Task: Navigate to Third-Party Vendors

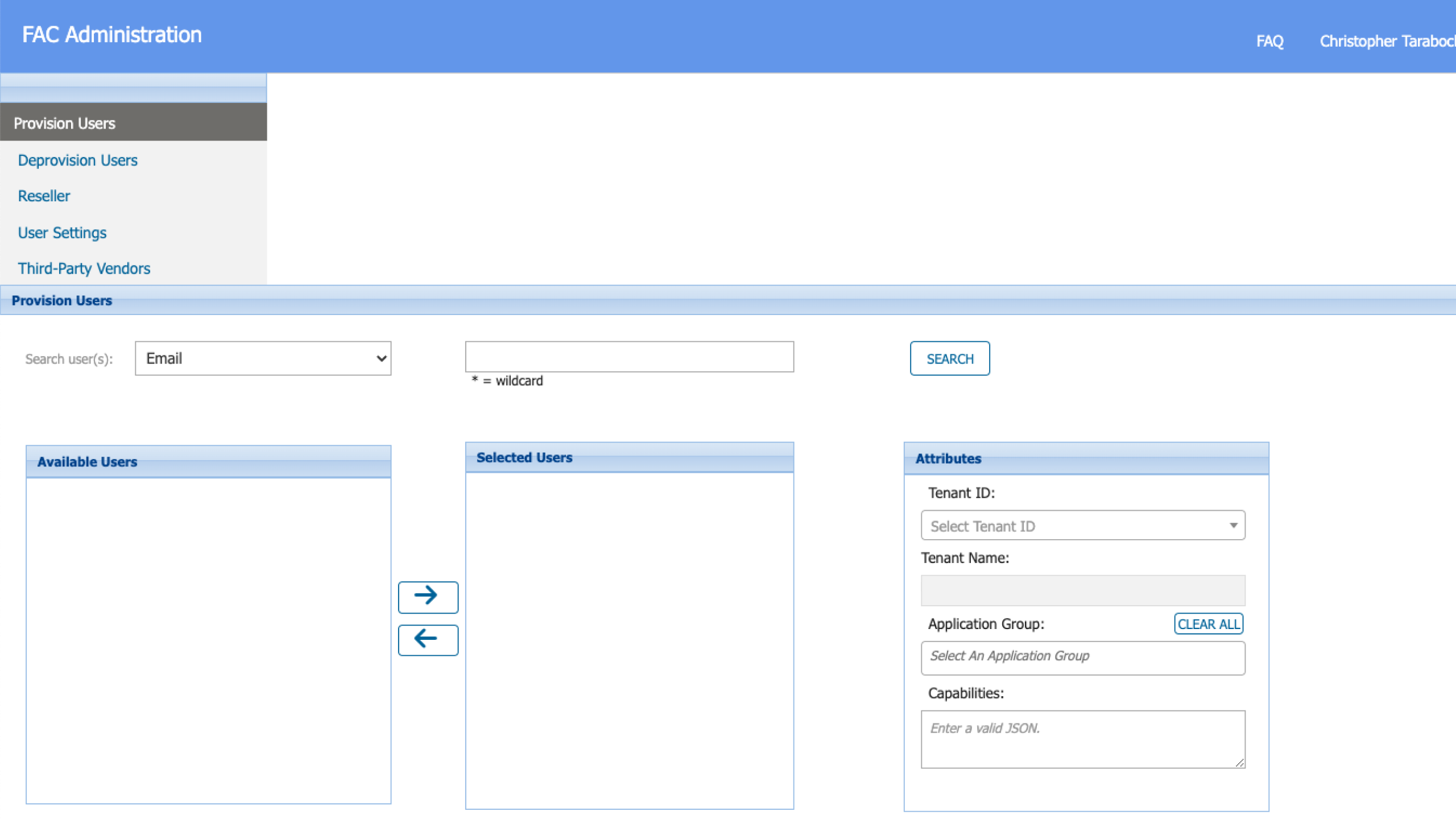Action: pos(84,268)
